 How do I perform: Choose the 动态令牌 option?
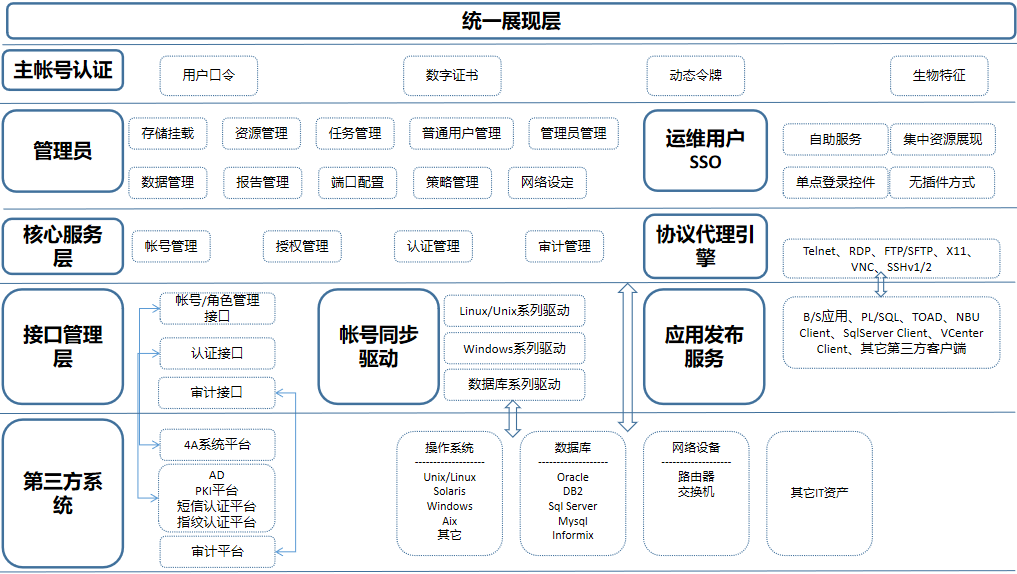click(695, 75)
